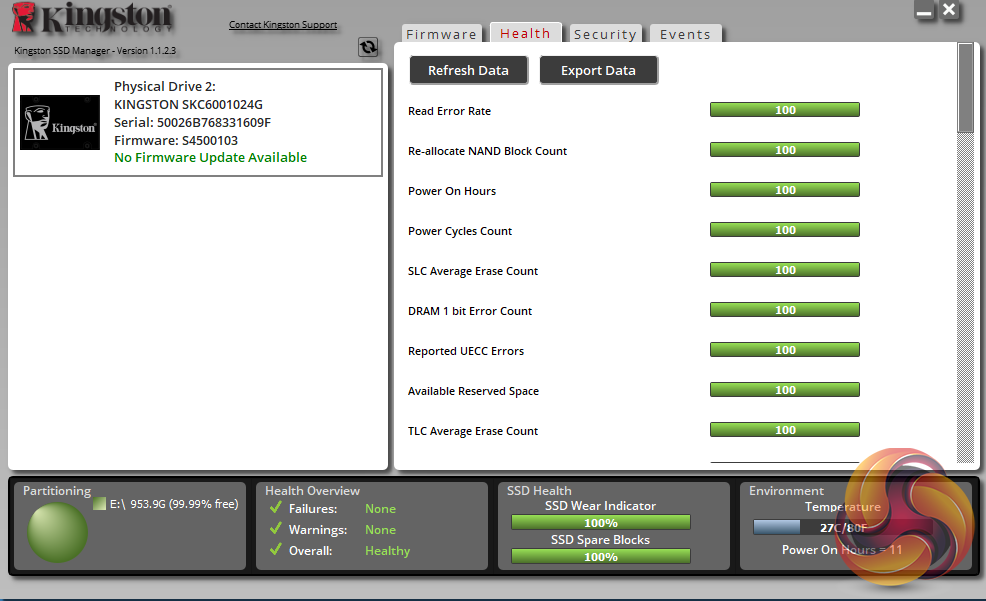Click the 'TLC Average Erase Count' label
The height and width of the screenshot is (601, 986).
(x=473, y=431)
